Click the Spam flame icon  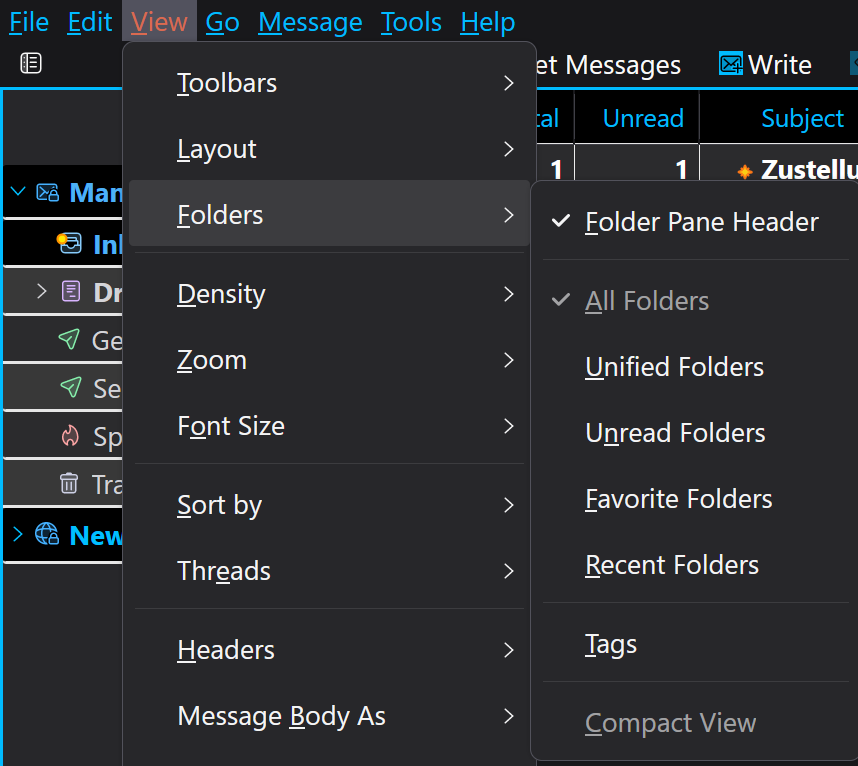click(x=70, y=436)
